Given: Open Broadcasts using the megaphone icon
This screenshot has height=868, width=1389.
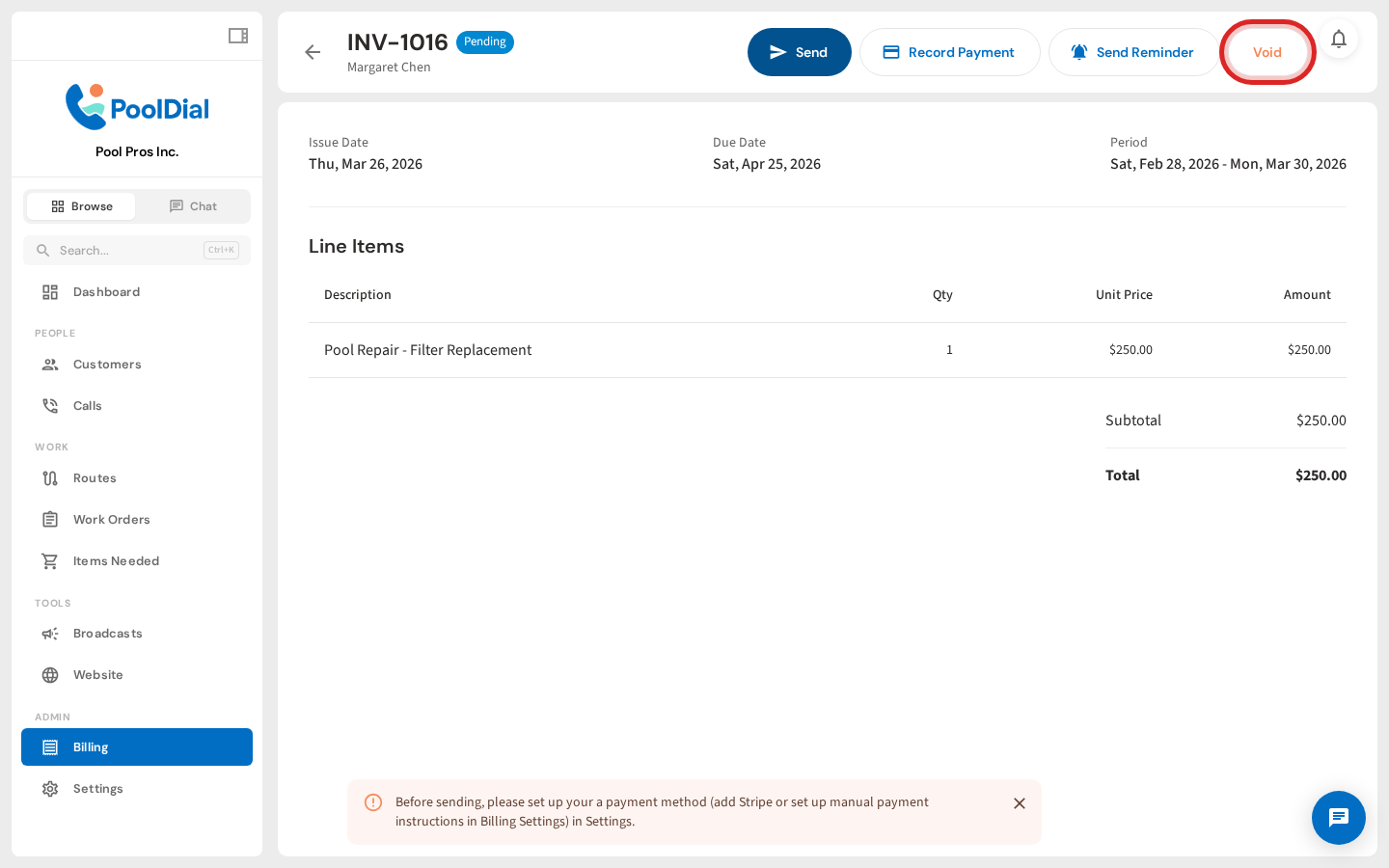Looking at the screenshot, I should [50, 633].
